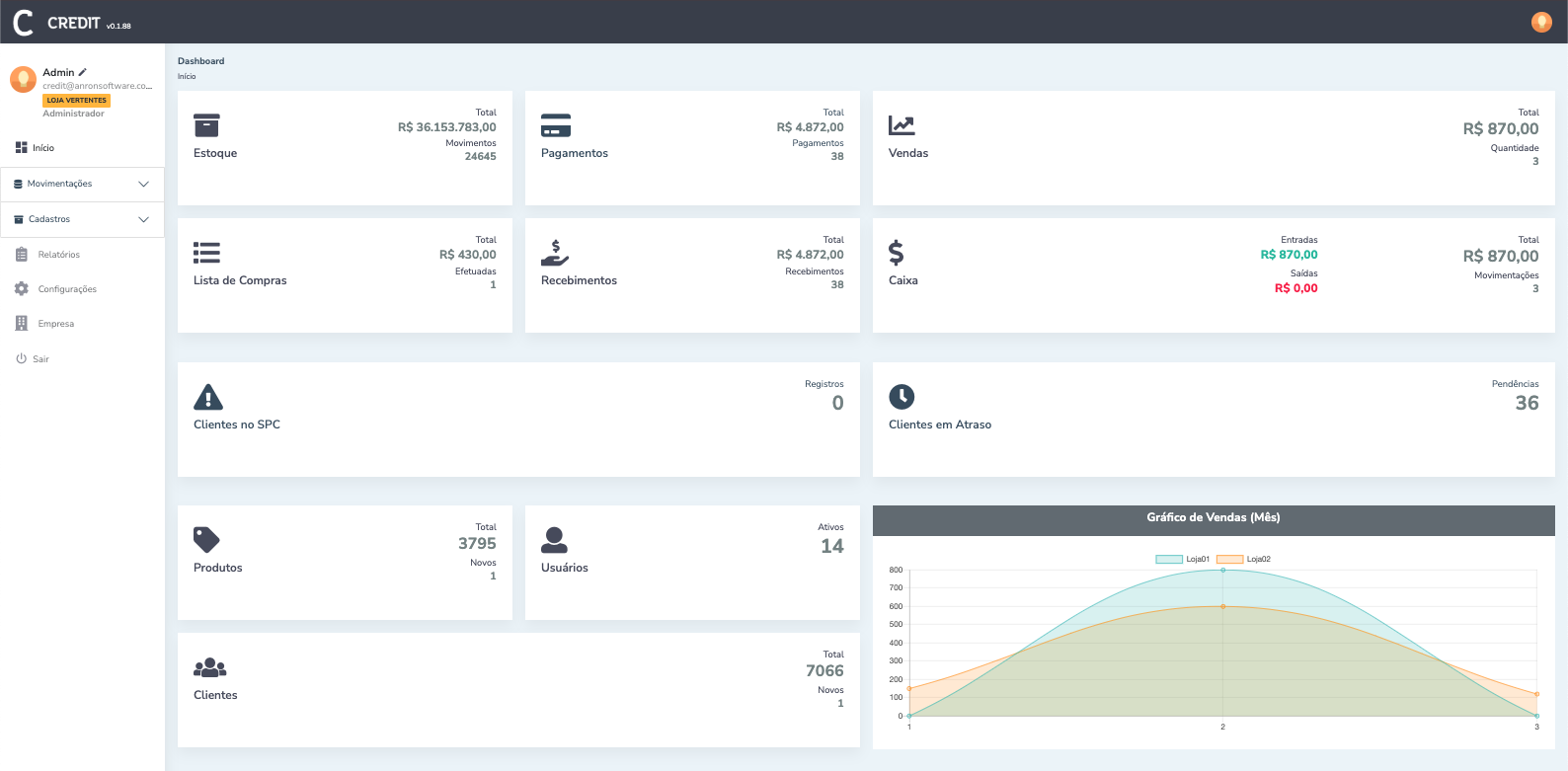This screenshot has width=1568, height=771.
Task: Expand the Cadastros sidebar section
Action: point(83,219)
